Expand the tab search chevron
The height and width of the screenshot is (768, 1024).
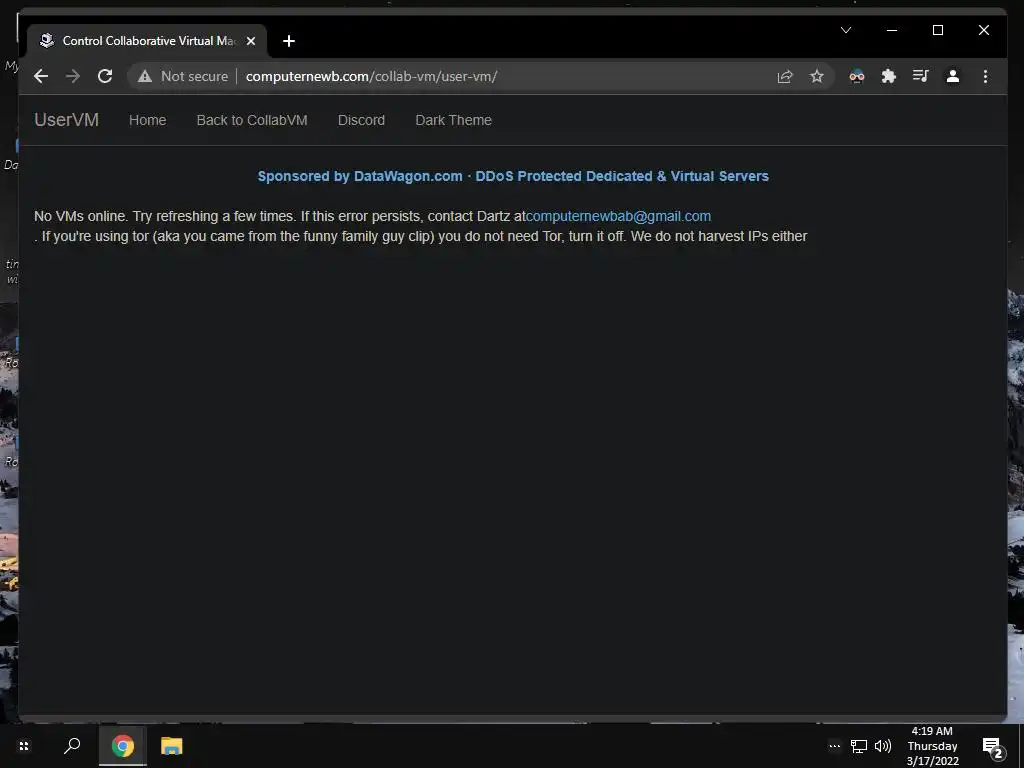[x=846, y=30]
